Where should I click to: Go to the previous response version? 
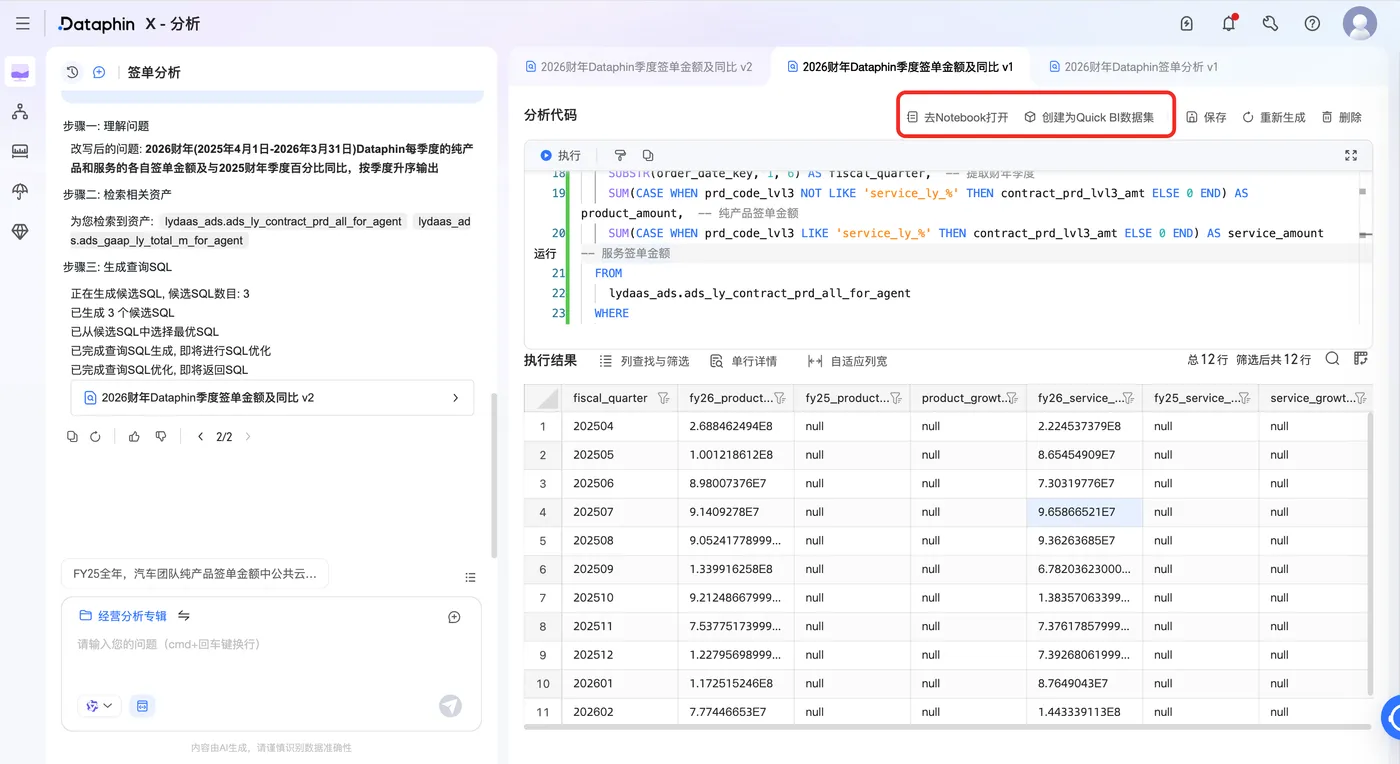click(200, 437)
